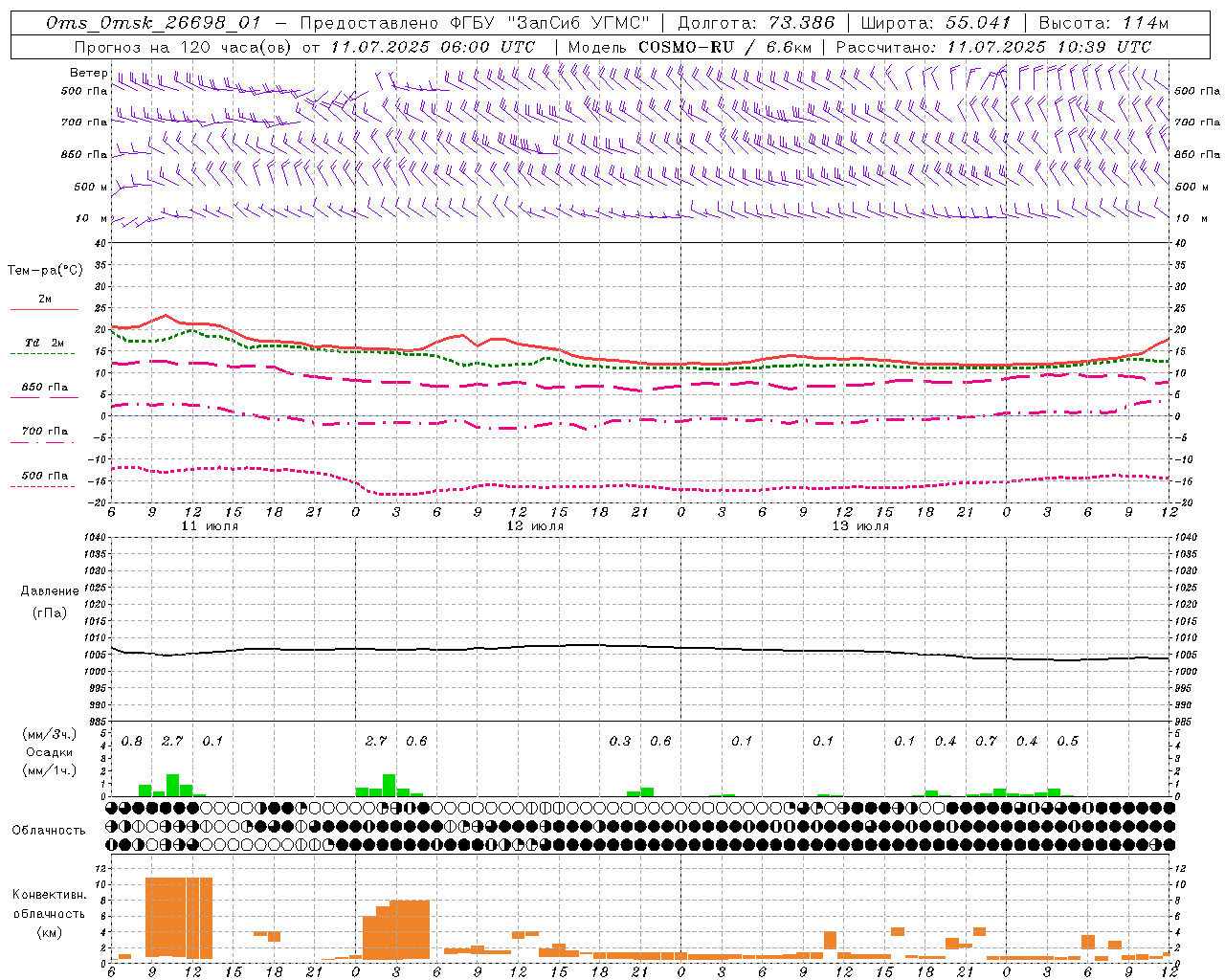The image size is (1225, 980).
Task: Click the Тем-ра(°C) axis label
Action: coord(45,271)
